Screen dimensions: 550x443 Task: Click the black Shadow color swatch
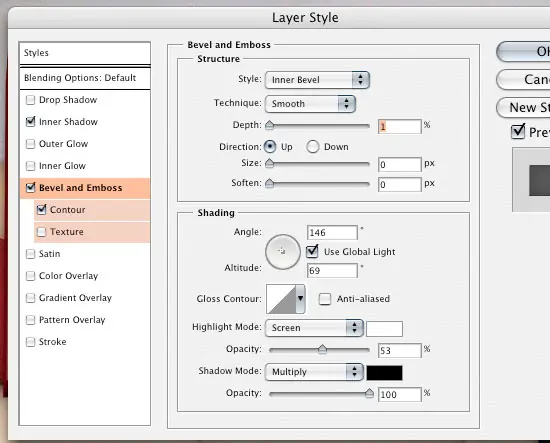point(384,372)
